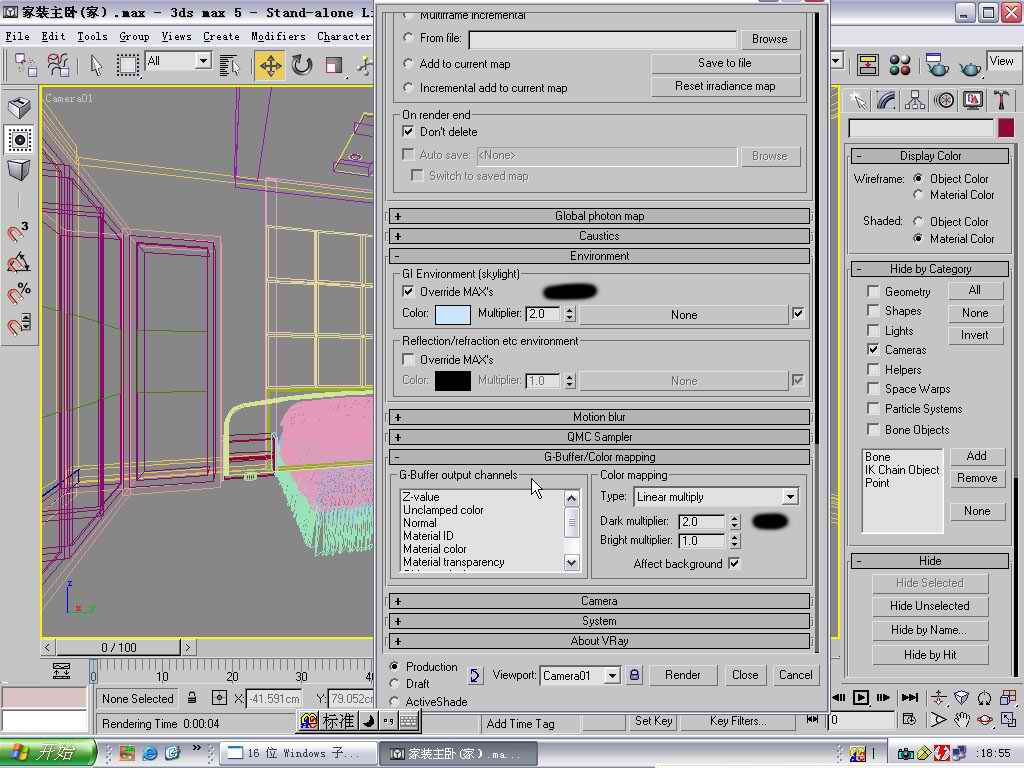The width and height of the screenshot is (1024, 768).
Task: Click the Pan view hand icon
Action: coord(962,719)
